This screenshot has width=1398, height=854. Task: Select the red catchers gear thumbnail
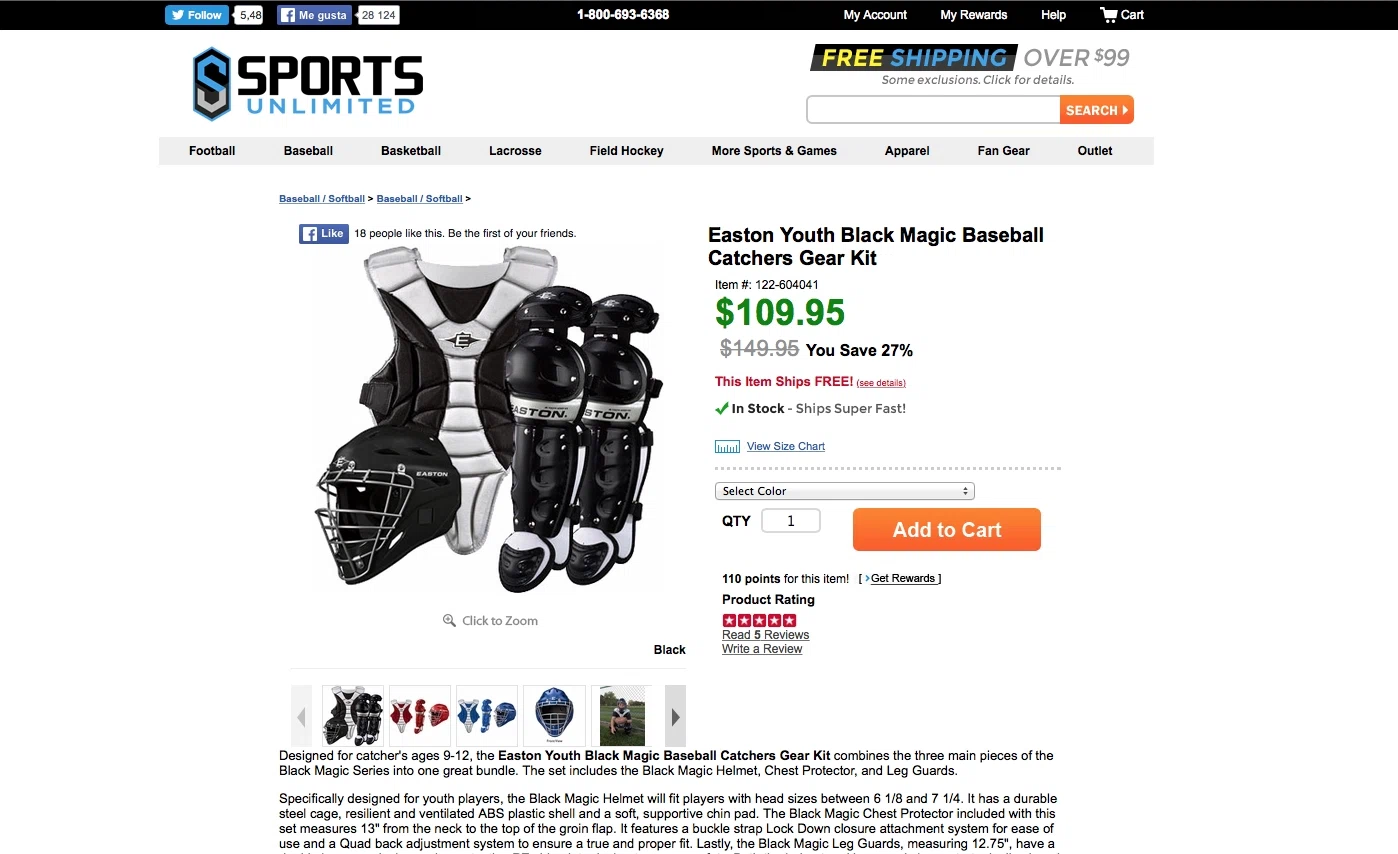(x=420, y=716)
